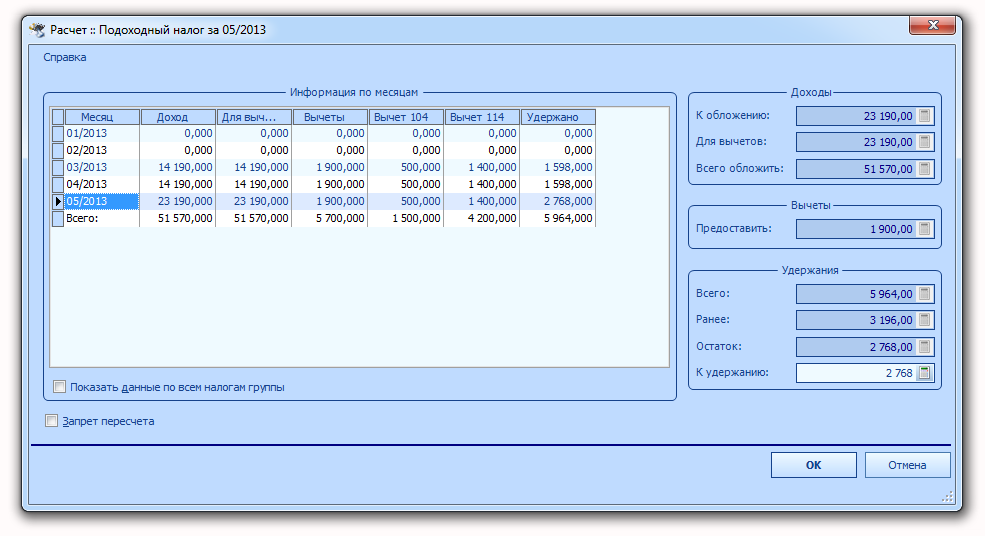The width and height of the screenshot is (985, 536).
Task: Click total Вычет 114 4 200,000 cell
Action: (482, 218)
